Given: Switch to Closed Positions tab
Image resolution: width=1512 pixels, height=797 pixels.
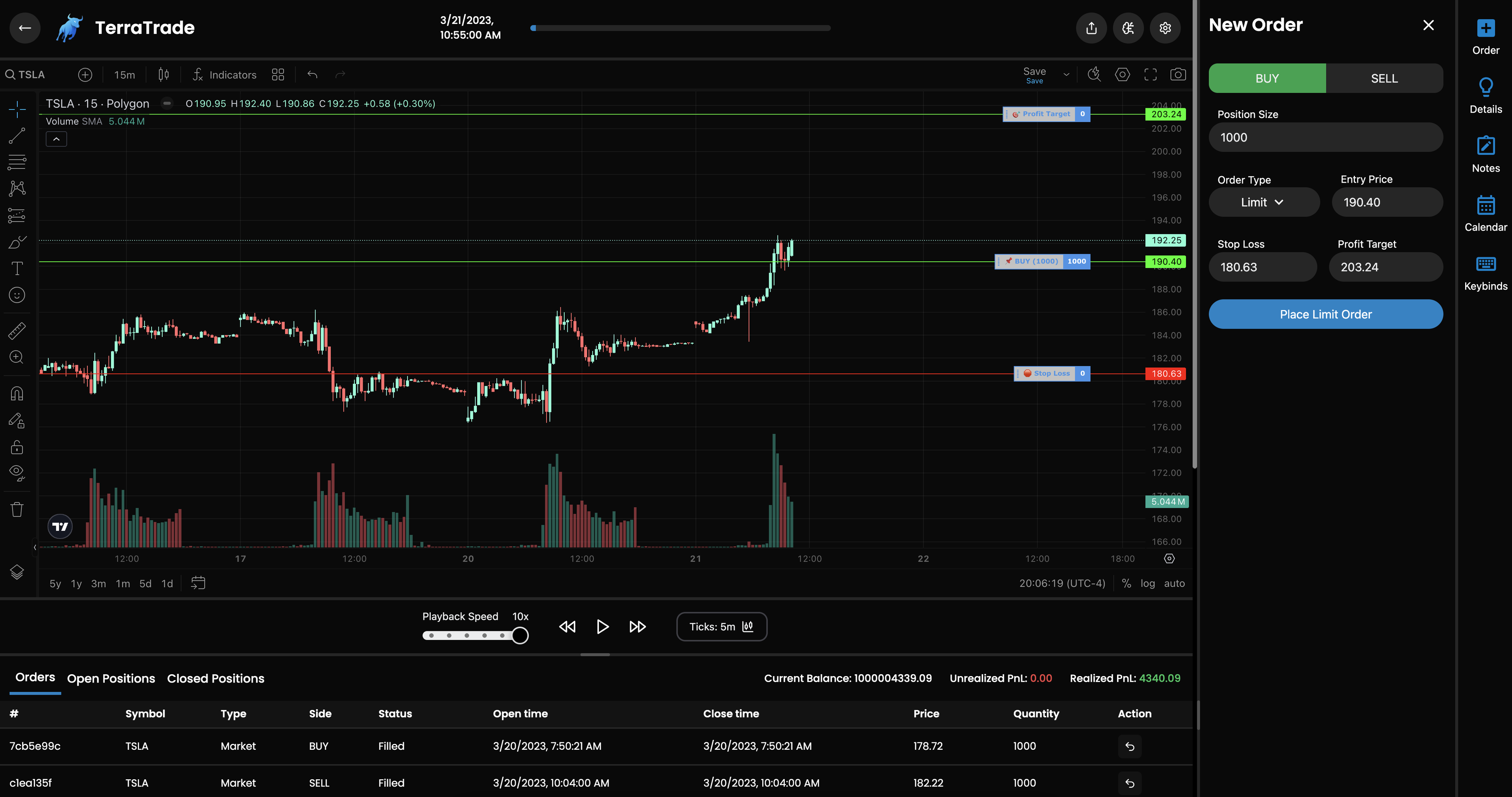Looking at the screenshot, I should coord(215,679).
